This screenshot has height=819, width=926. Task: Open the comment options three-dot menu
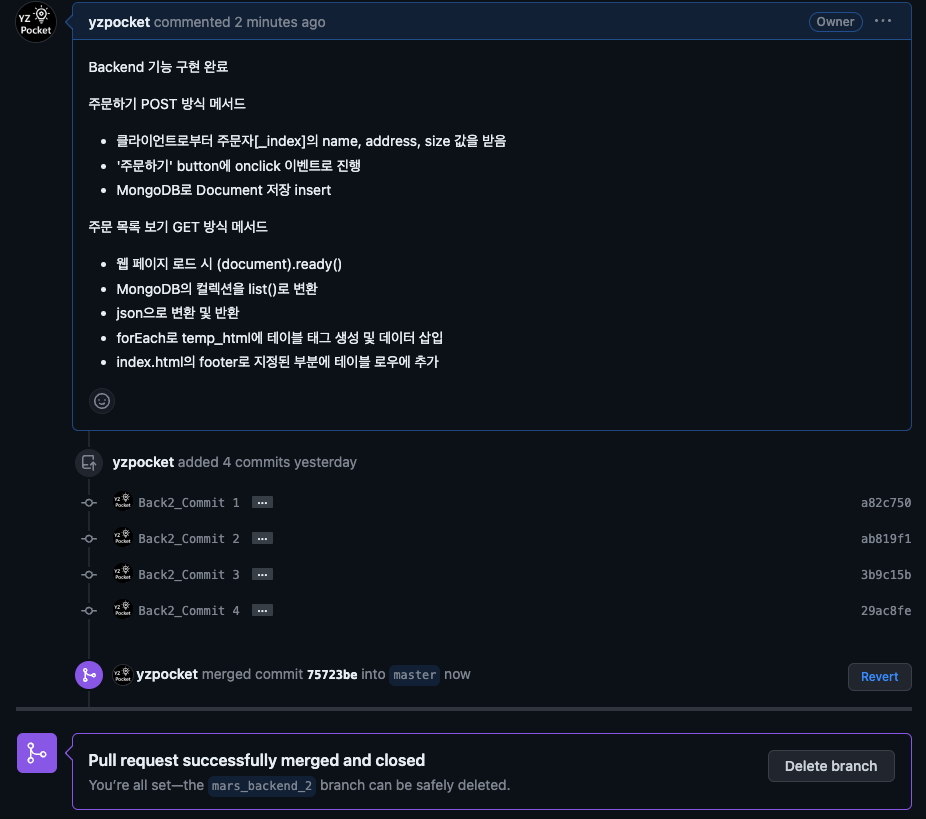[882, 21]
